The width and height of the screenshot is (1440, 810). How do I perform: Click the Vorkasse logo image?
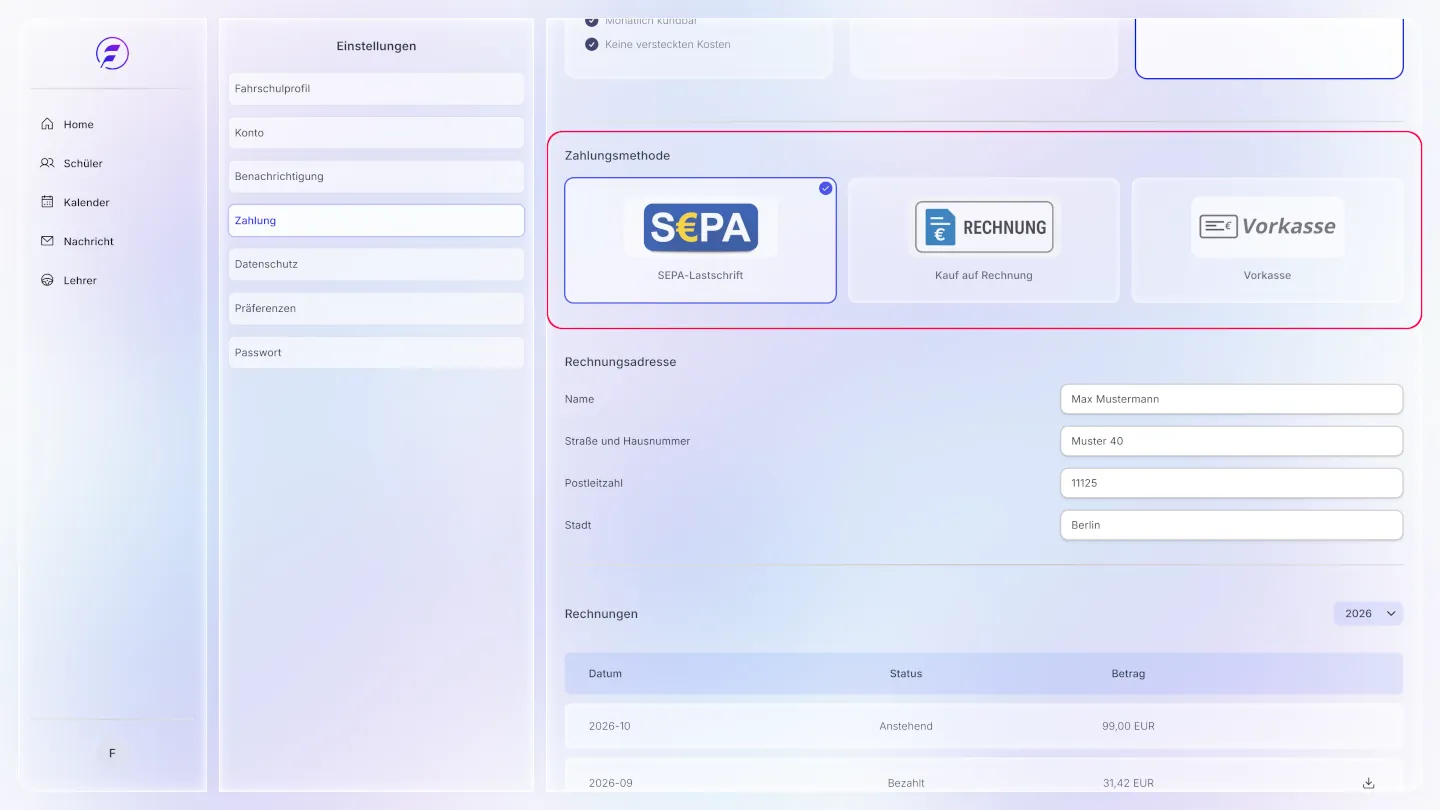click(x=1268, y=227)
